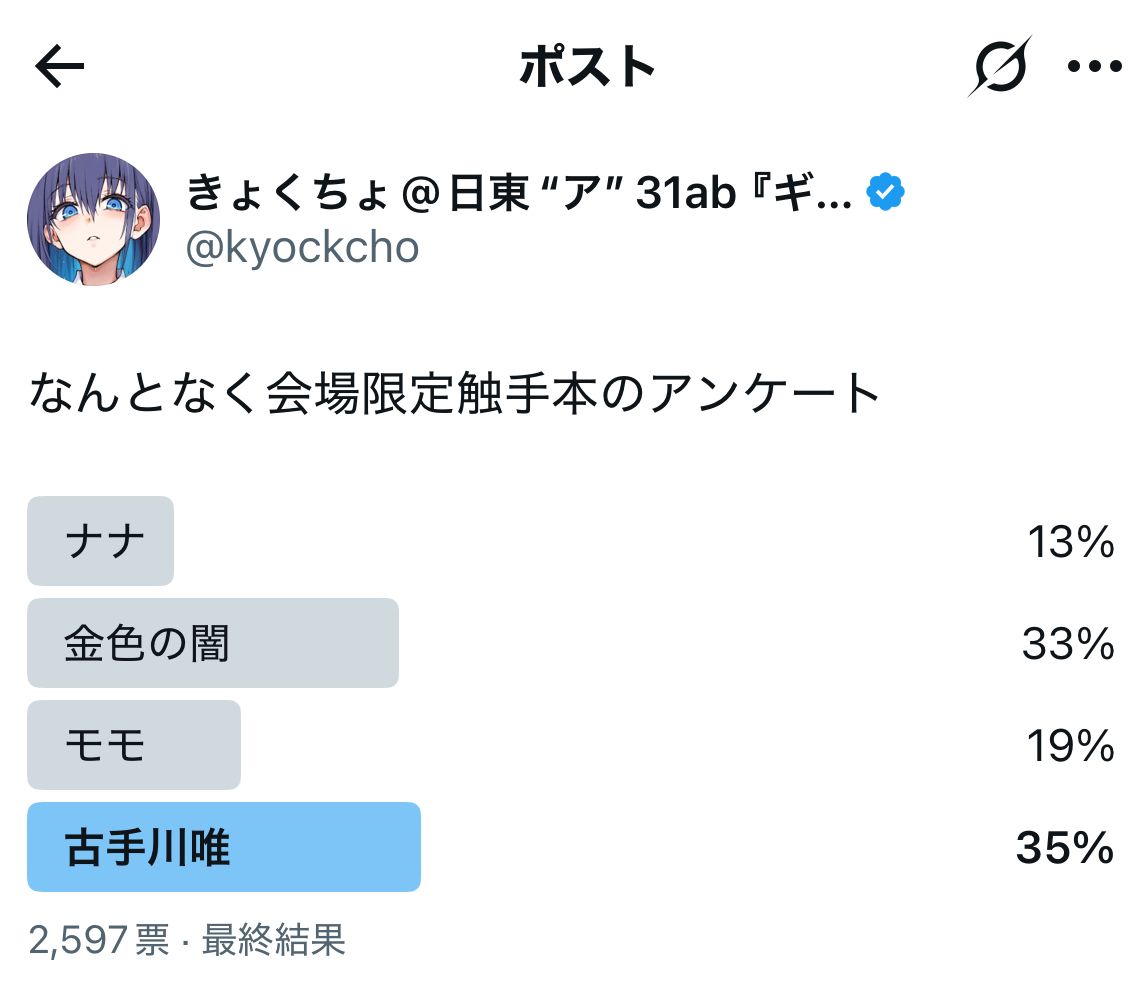Click the blue verified badge
The width and height of the screenshot is (1142, 995).
click(885, 192)
